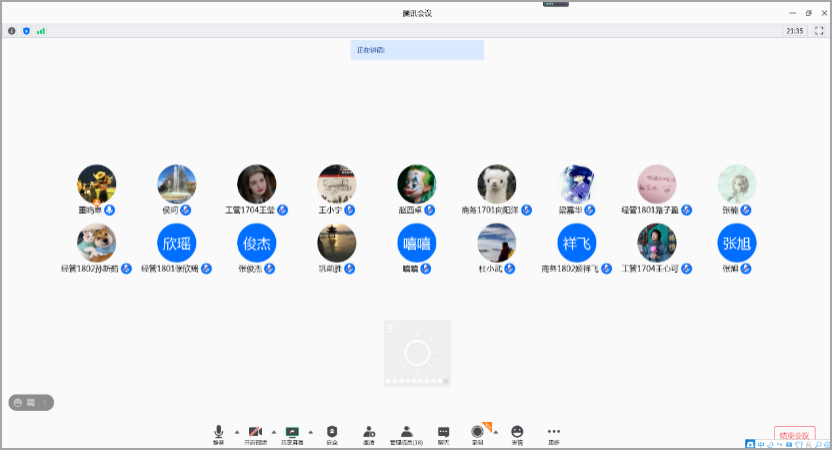
Task: Show meeting info via top-left info icon
Action: click(12, 31)
